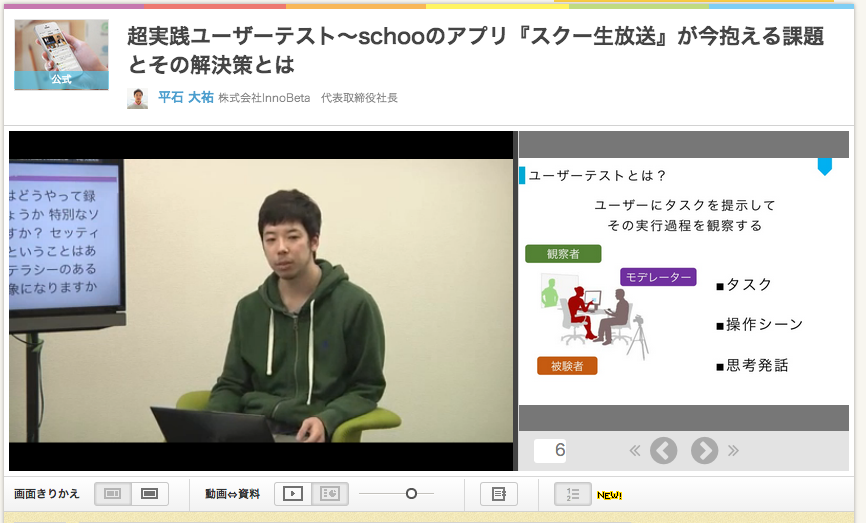Click the 代表取締役社長 title text
Screen dimensions: 866x523
point(359,98)
